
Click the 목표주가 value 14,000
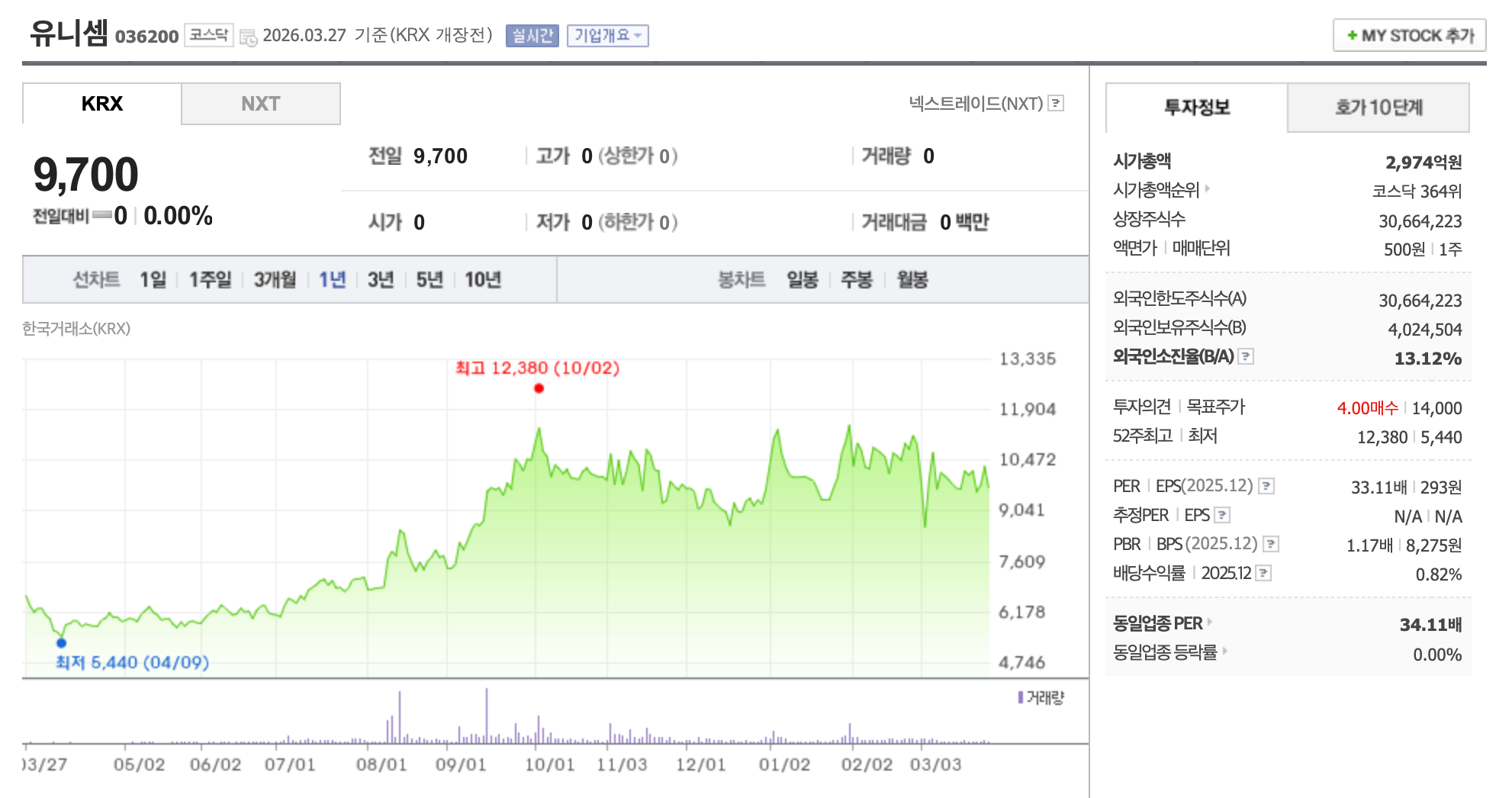1436,408
